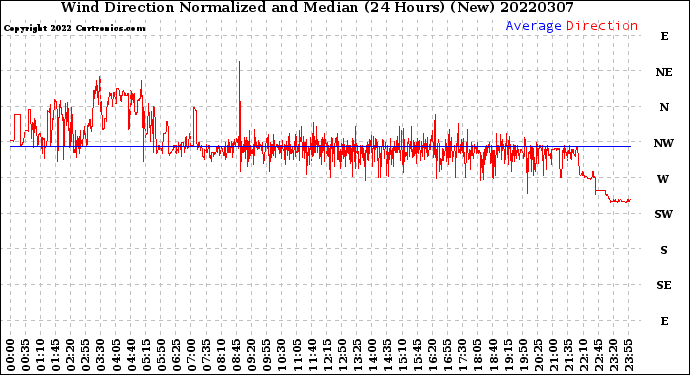Click the 00:00 time label
The image size is (690, 375).
coord(11,355)
